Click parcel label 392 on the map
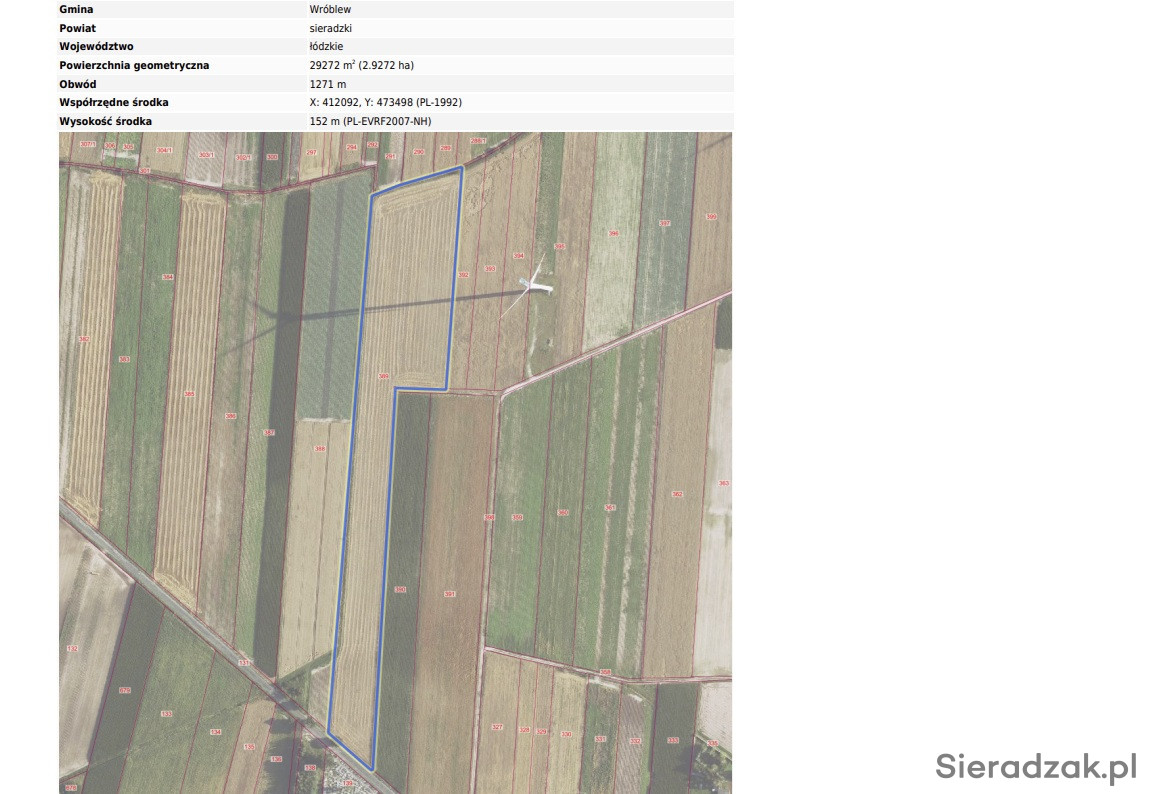 [x=462, y=274]
